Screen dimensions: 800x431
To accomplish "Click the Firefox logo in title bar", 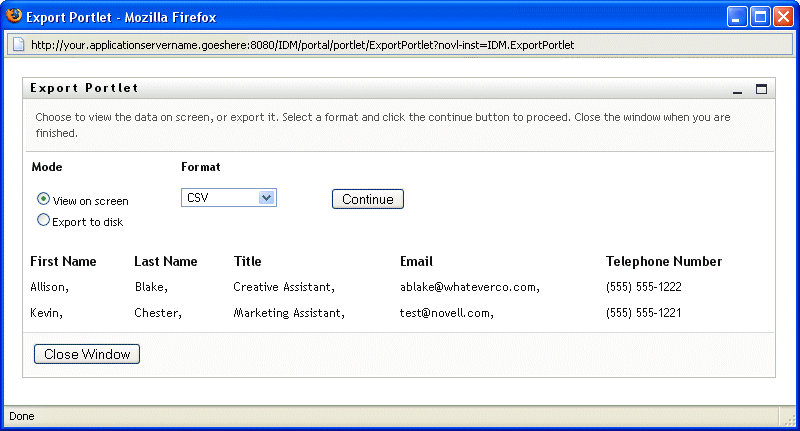I will [x=13, y=17].
